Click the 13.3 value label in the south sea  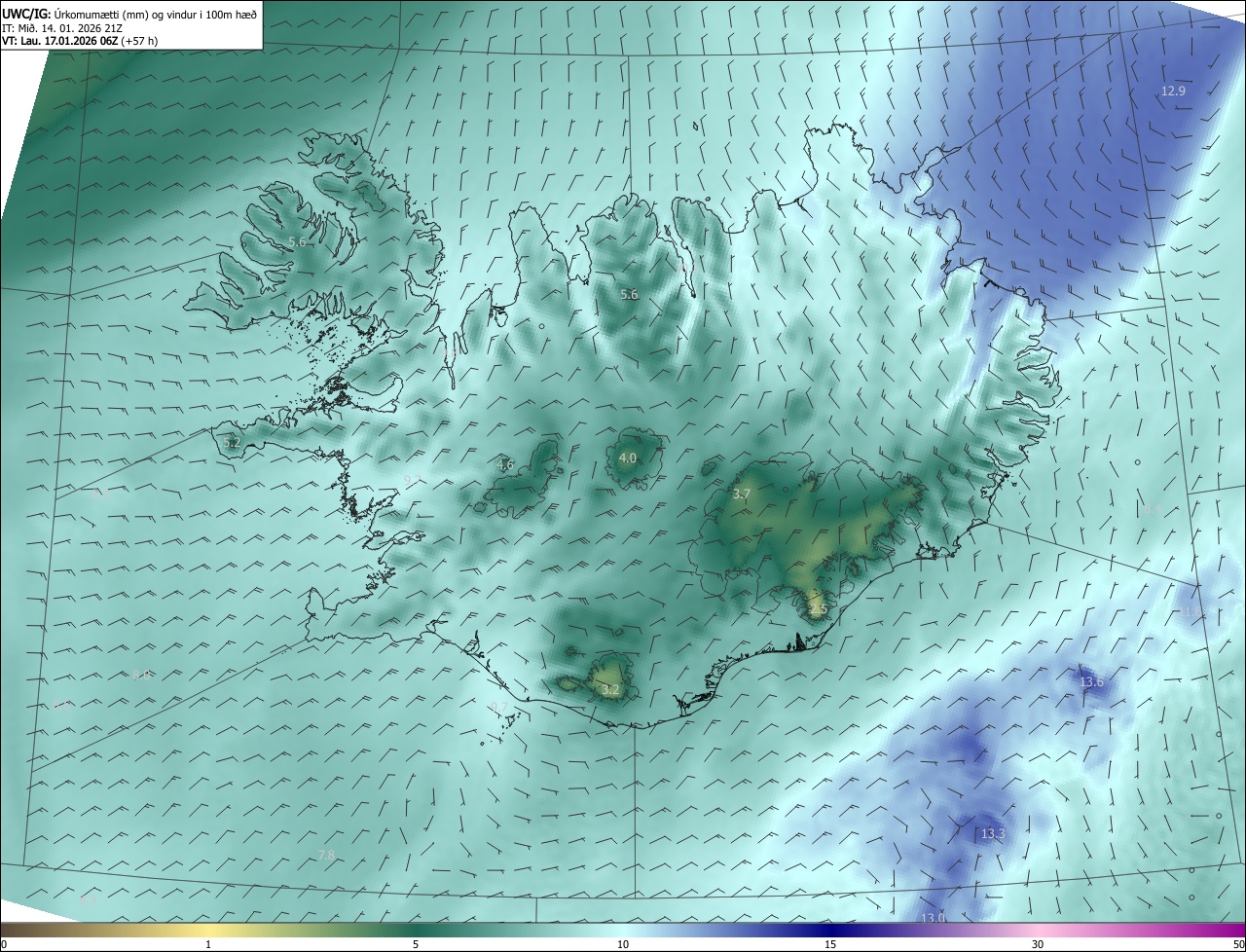click(992, 833)
